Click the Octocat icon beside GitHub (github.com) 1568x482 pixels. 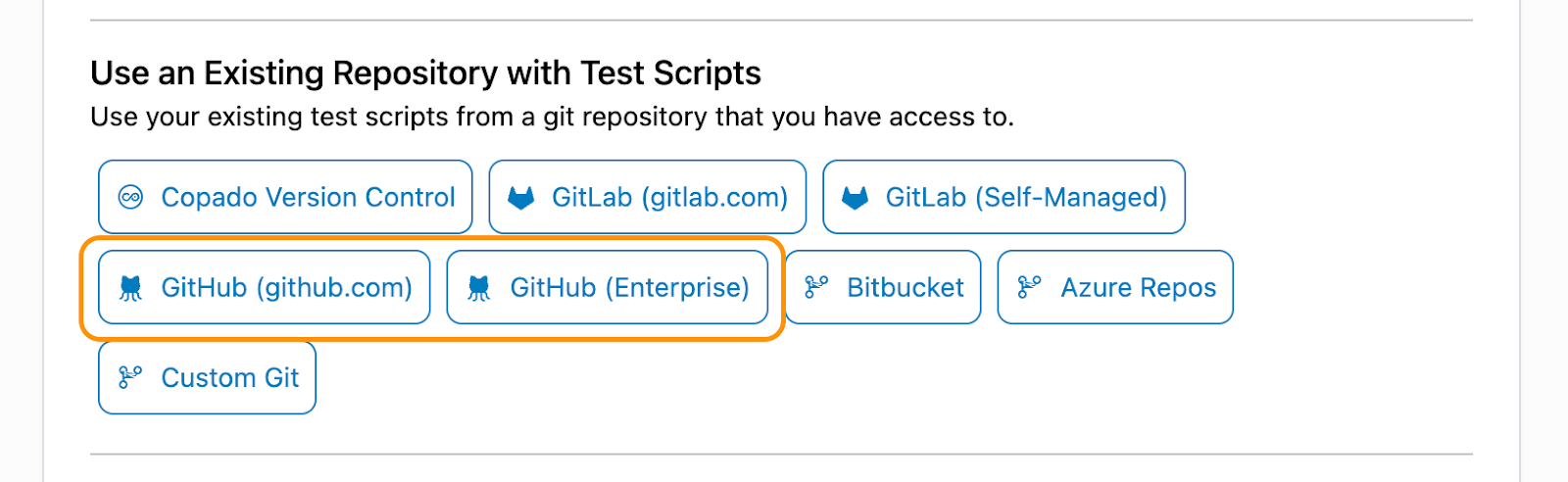130,288
